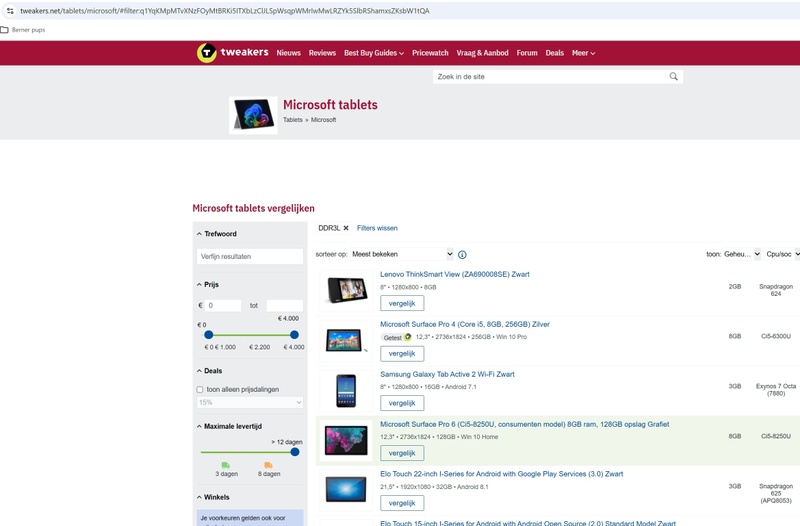The image size is (800, 526).
Task: Go to Nieuws section
Action: pos(289,53)
